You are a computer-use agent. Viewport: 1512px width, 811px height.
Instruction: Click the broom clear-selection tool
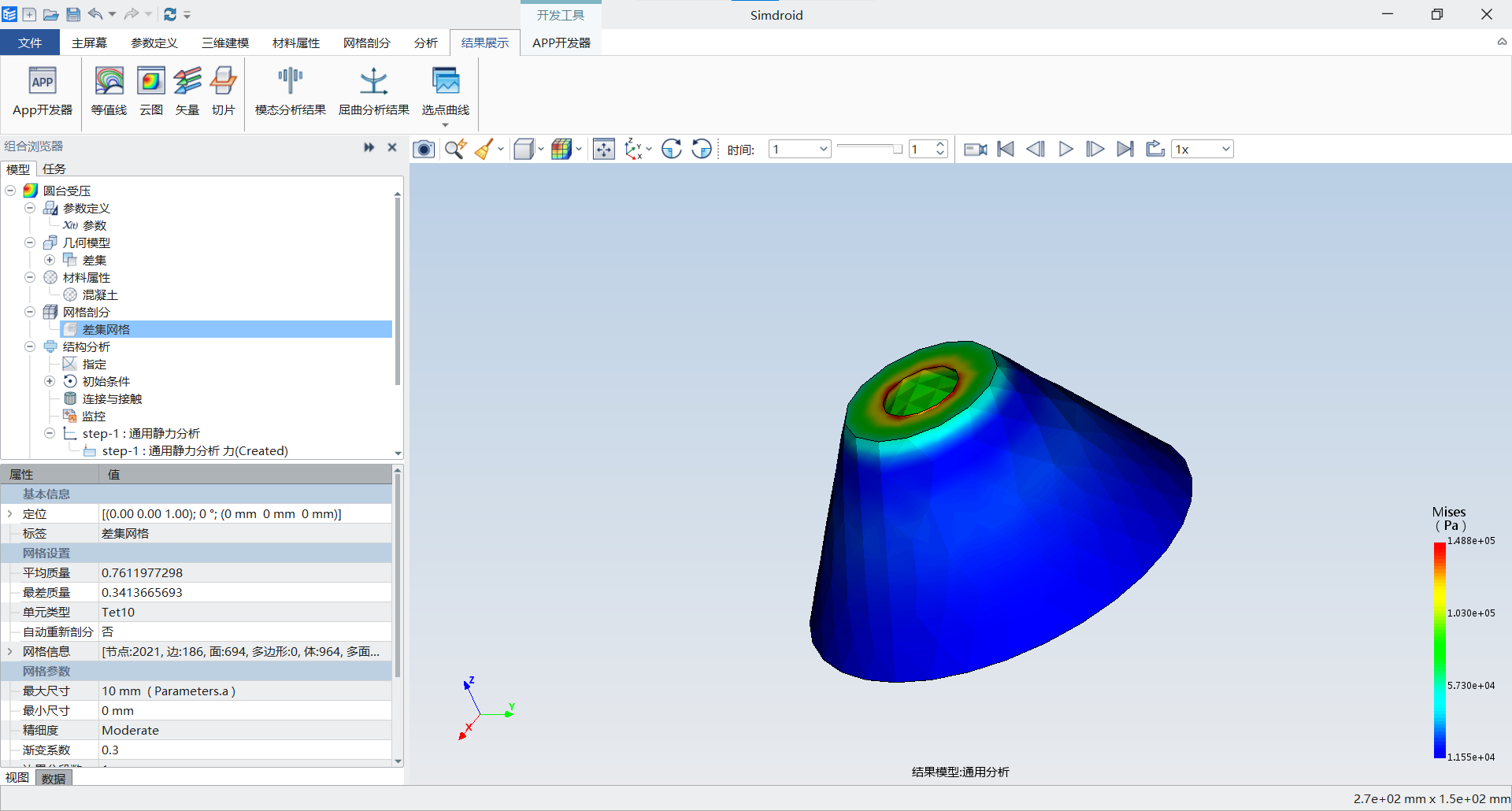click(484, 149)
